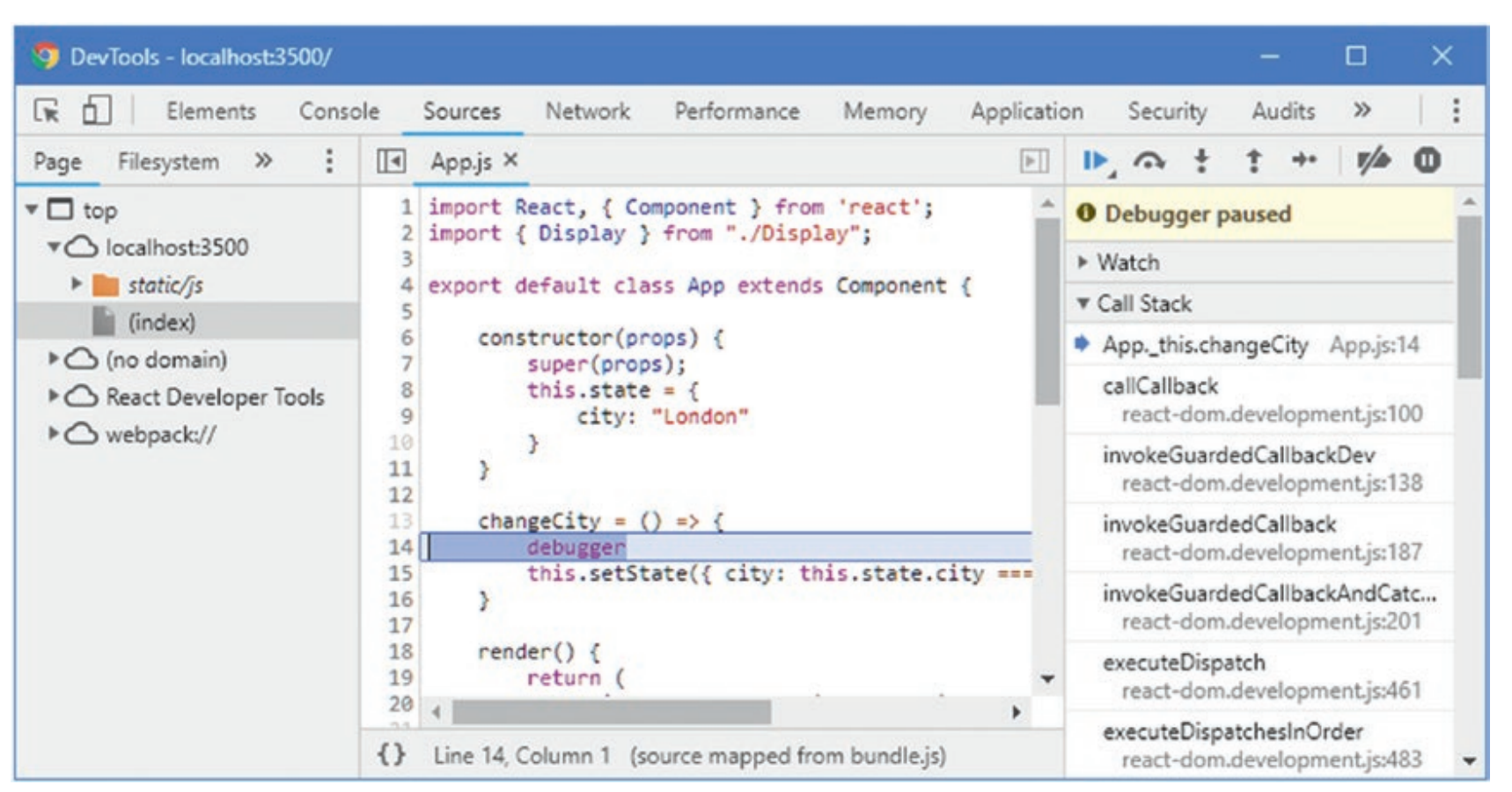Click the editor scroll down arrow

coord(1047,679)
